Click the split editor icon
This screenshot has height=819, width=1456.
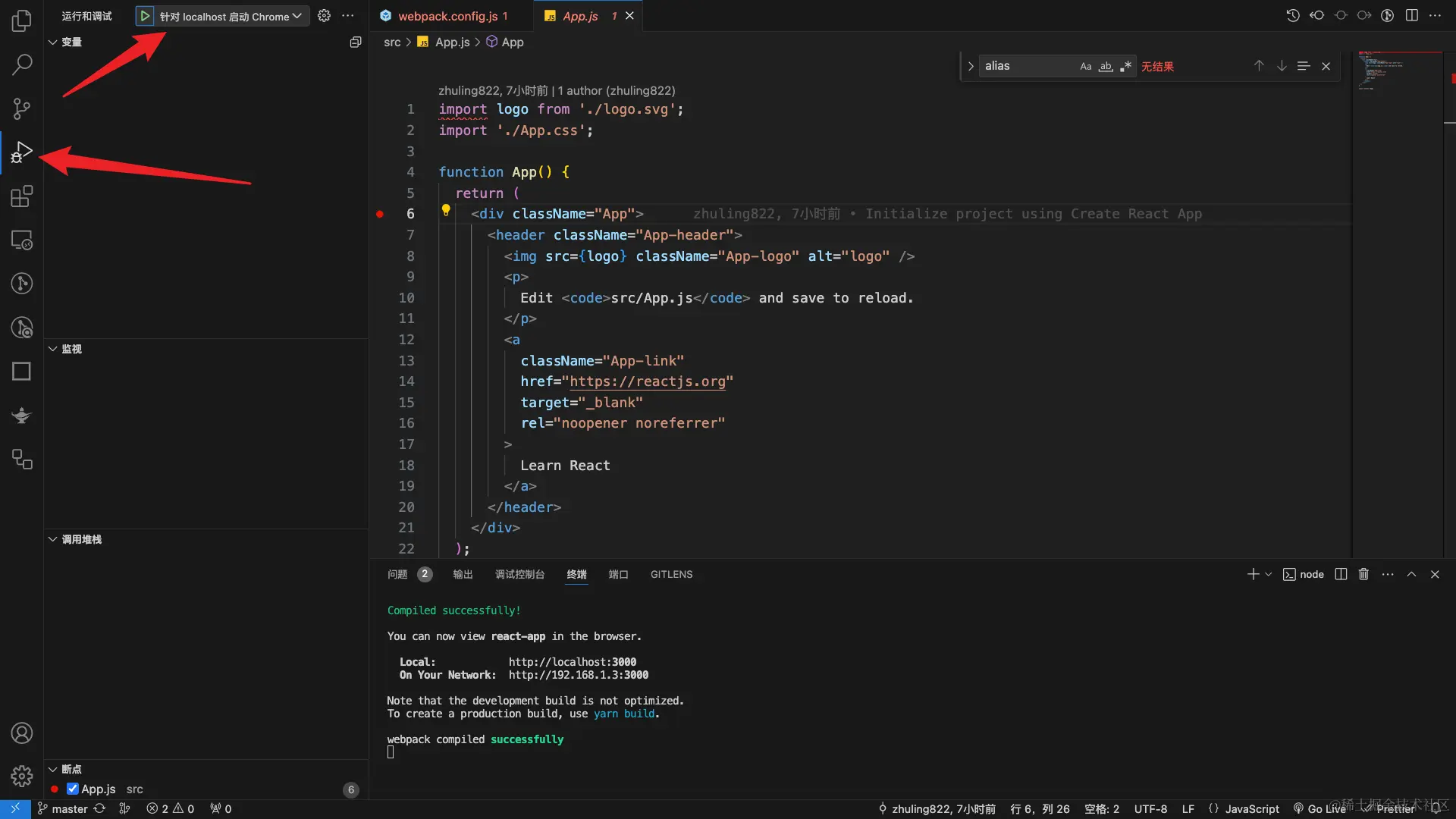tap(1411, 16)
